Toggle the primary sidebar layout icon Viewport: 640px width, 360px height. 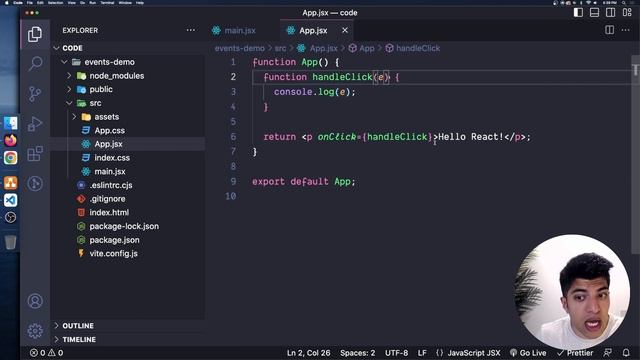click(578, 13)
